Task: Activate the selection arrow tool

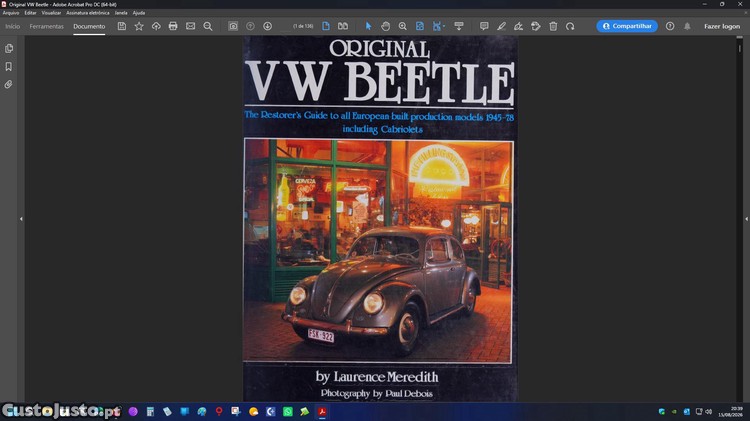Action: [368, 26]
